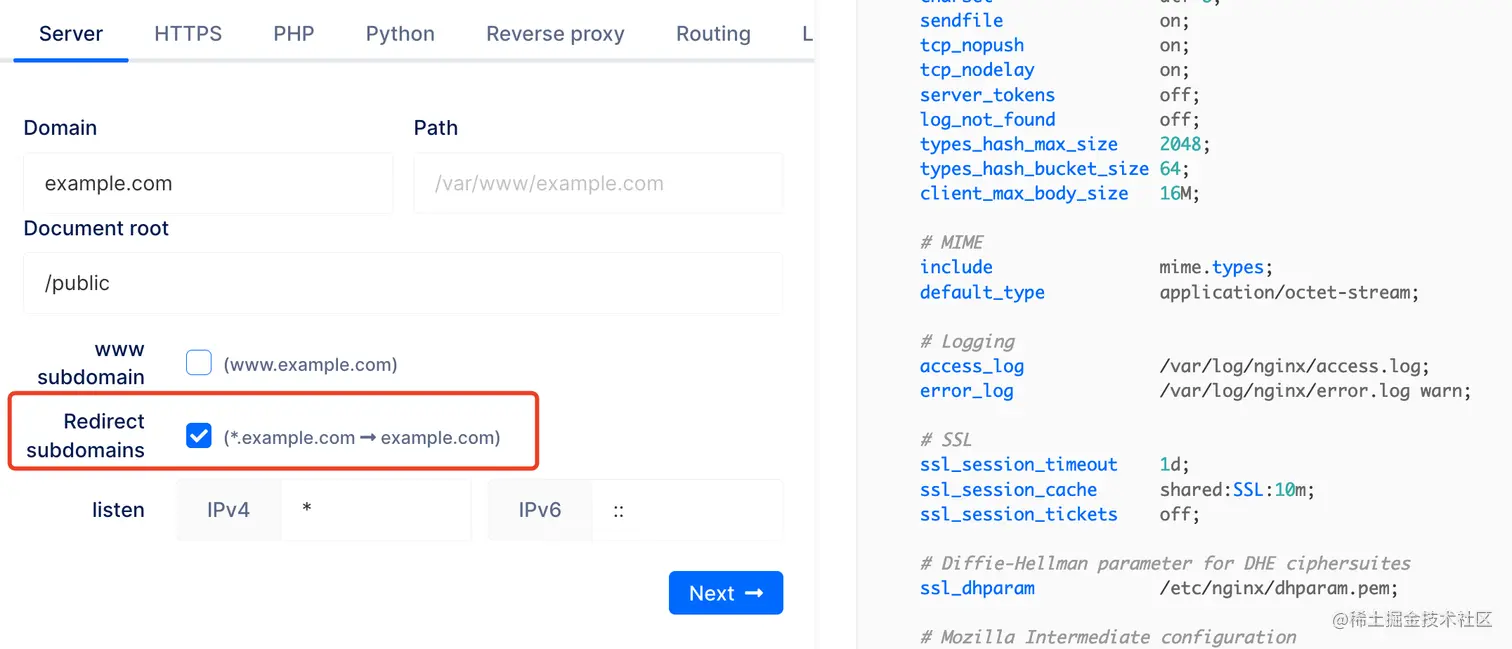Switch to the PHP tab
Image resolution: width=1512 pixels, height=649 pixels.
point(293,33)
